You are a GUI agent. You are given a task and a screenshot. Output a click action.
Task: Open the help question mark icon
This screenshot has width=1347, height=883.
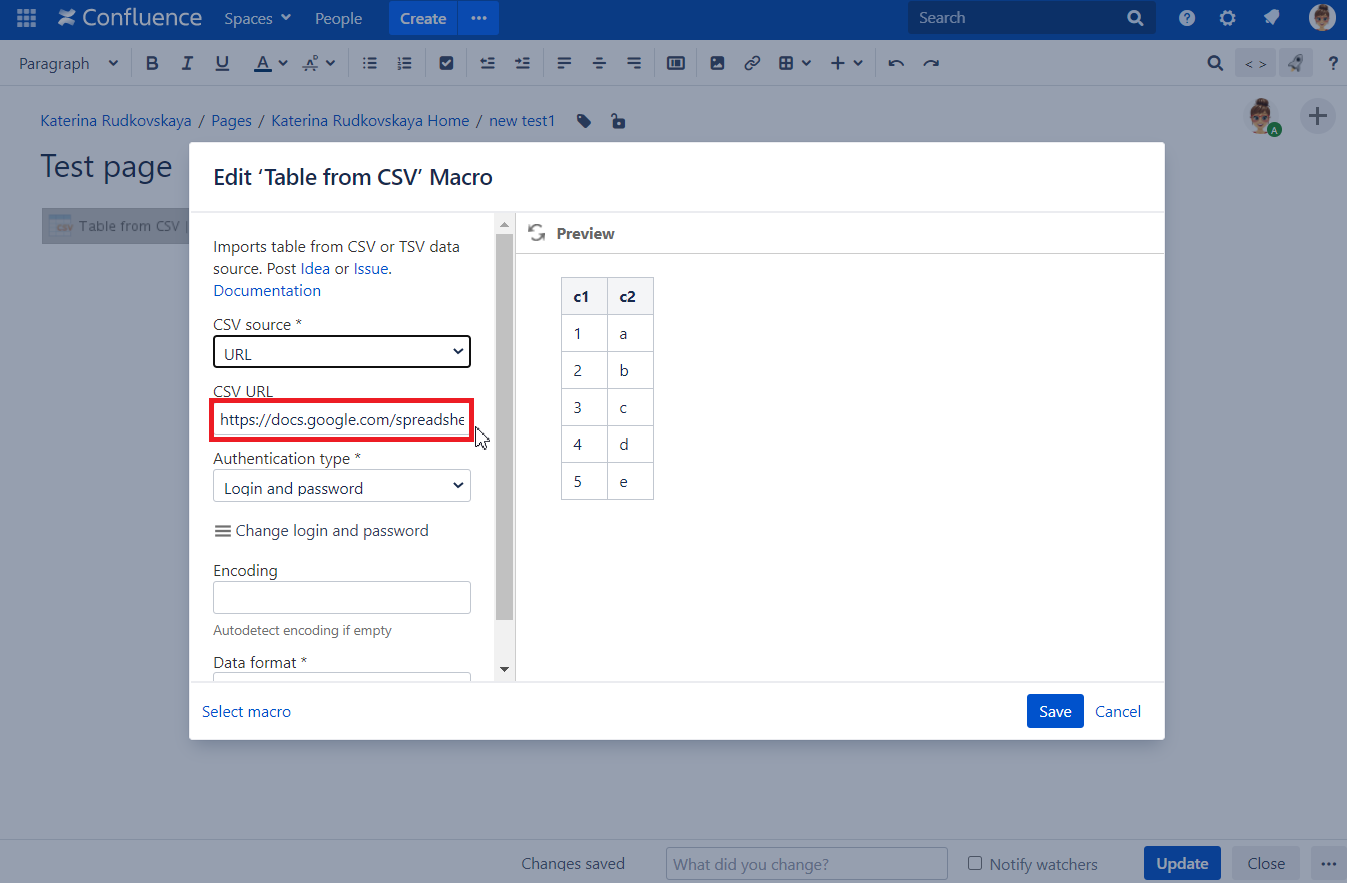coord(1187,18)
